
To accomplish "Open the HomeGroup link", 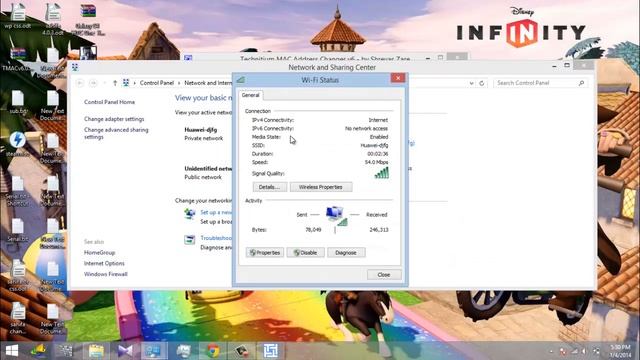I will click(100, 253).
